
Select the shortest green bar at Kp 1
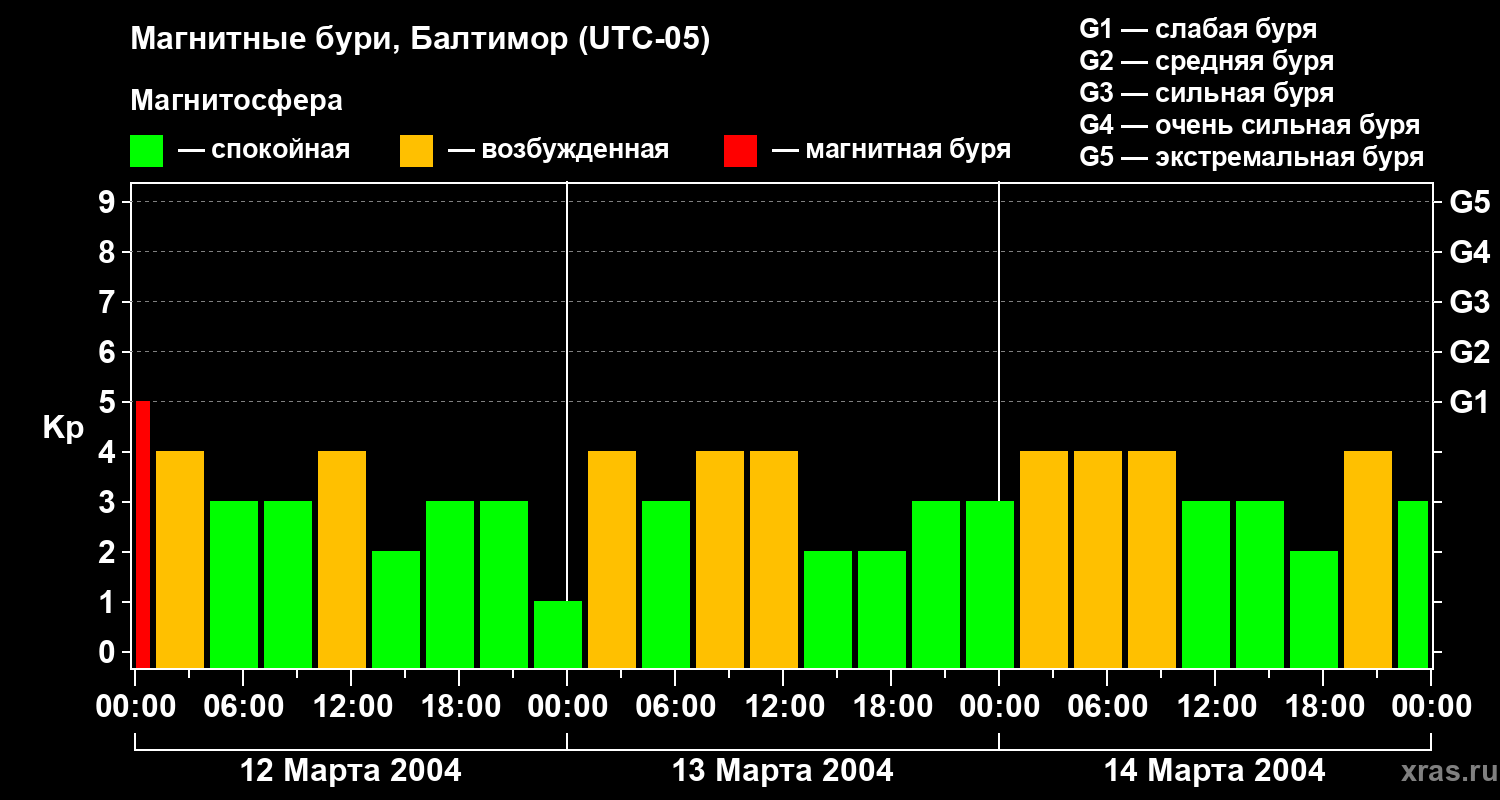pos(557,634)
